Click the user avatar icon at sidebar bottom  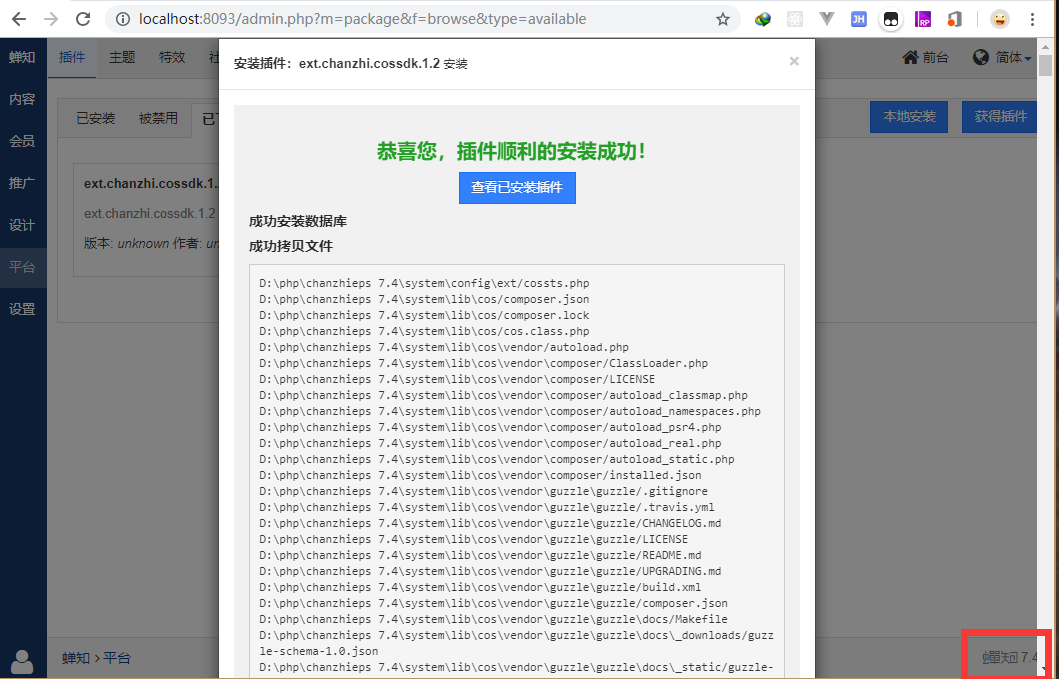[x=23, y=661]
